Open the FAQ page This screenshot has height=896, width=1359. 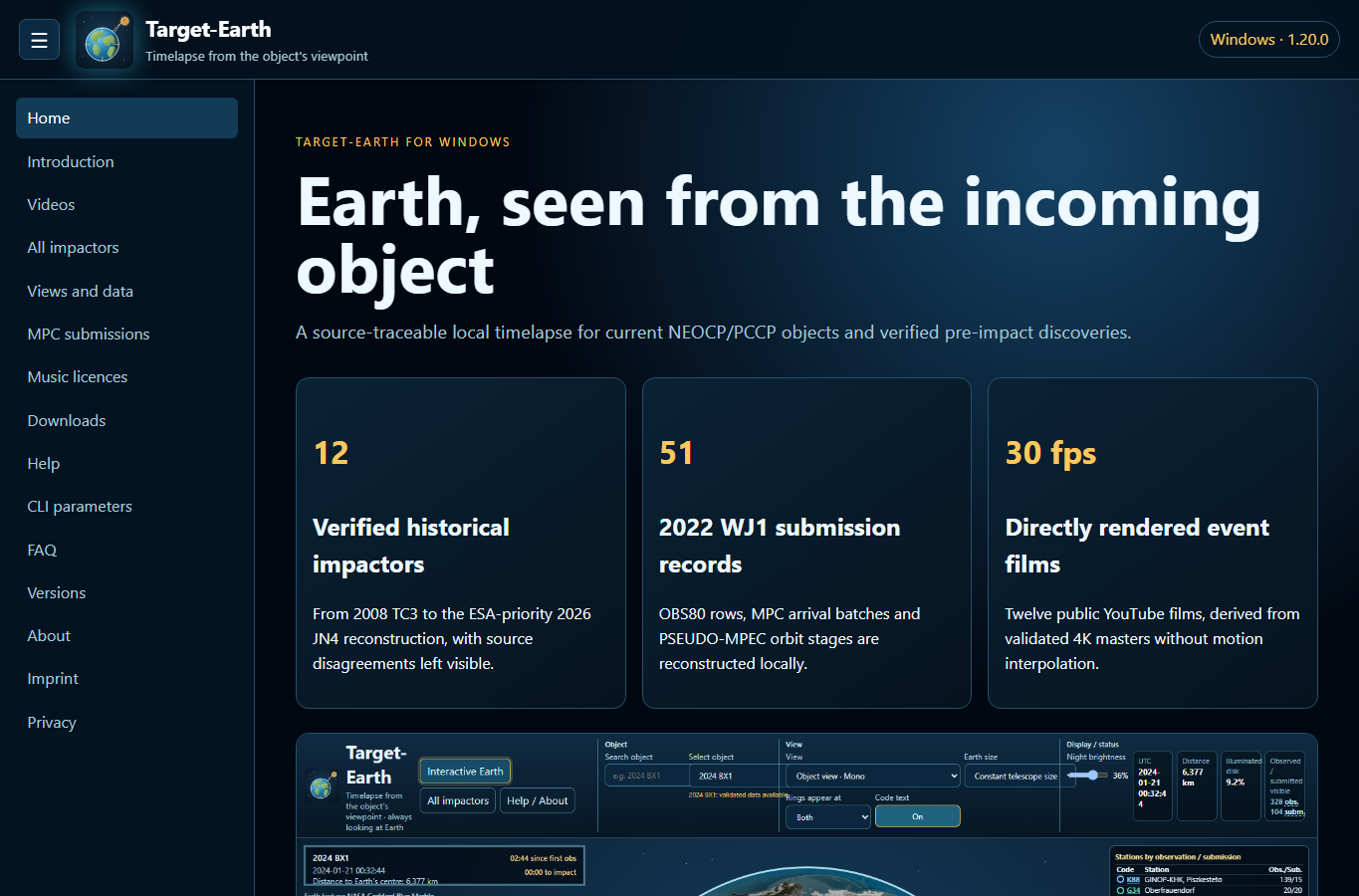126,550
